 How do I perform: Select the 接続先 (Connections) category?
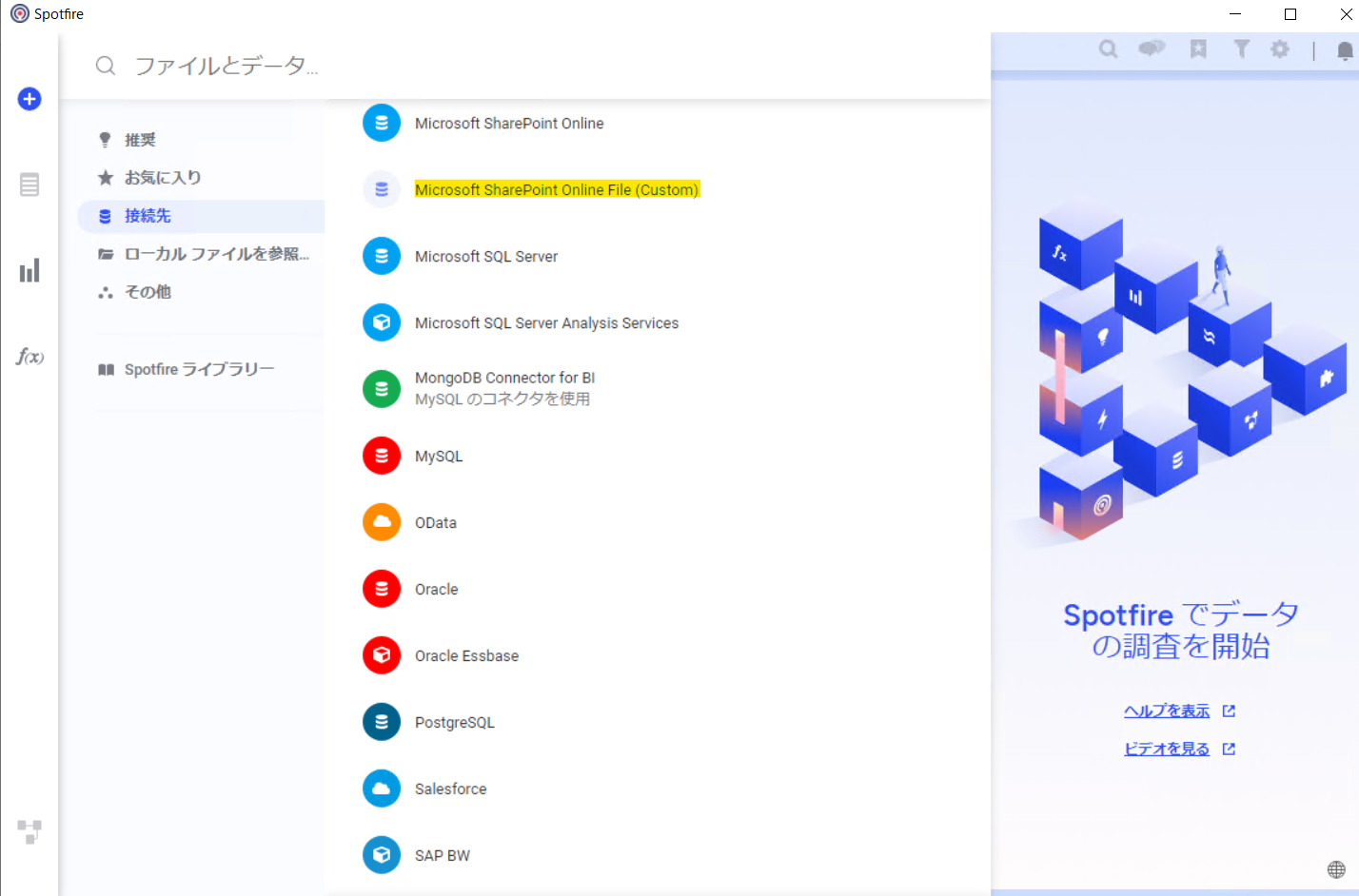point(201,216)
